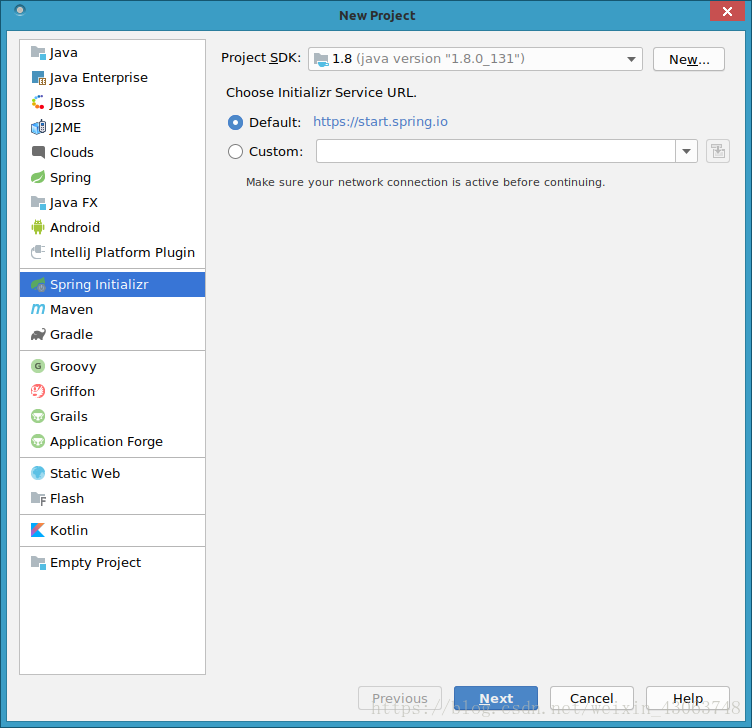Select Static Web list label
752x728 pixels.
[x=85, y=474]
